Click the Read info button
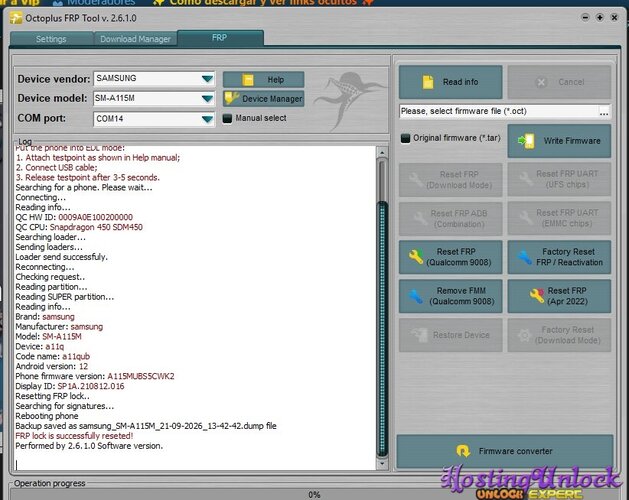This screenshot has width=629, height=500. coord(450,82)
